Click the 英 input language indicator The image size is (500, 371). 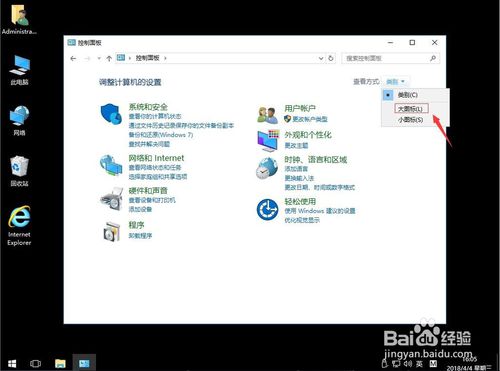419,364
